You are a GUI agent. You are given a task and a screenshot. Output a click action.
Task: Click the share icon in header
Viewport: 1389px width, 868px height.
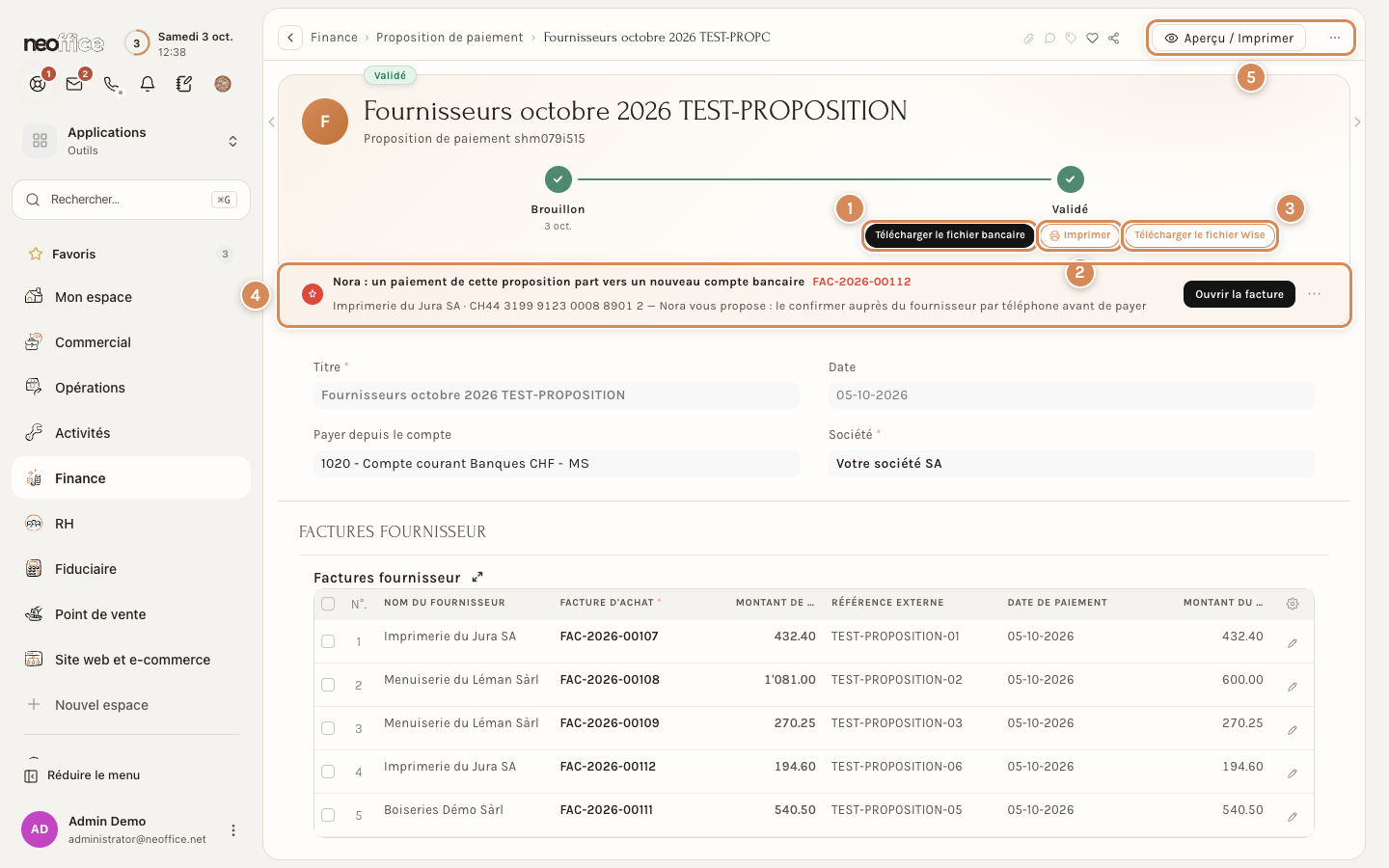coord(1114,39)
